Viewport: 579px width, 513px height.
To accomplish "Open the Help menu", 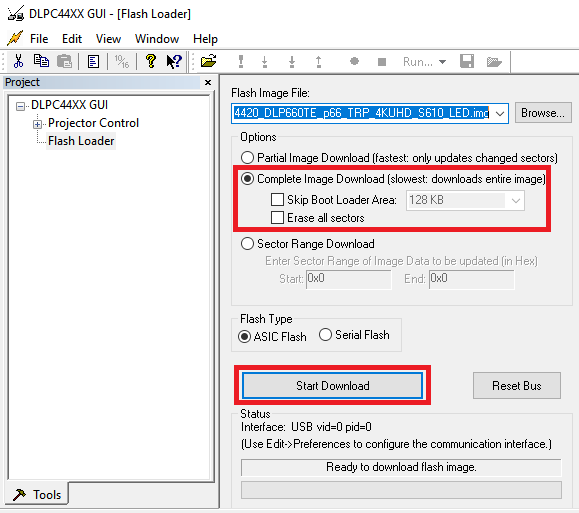I will (x=205, y=38).
